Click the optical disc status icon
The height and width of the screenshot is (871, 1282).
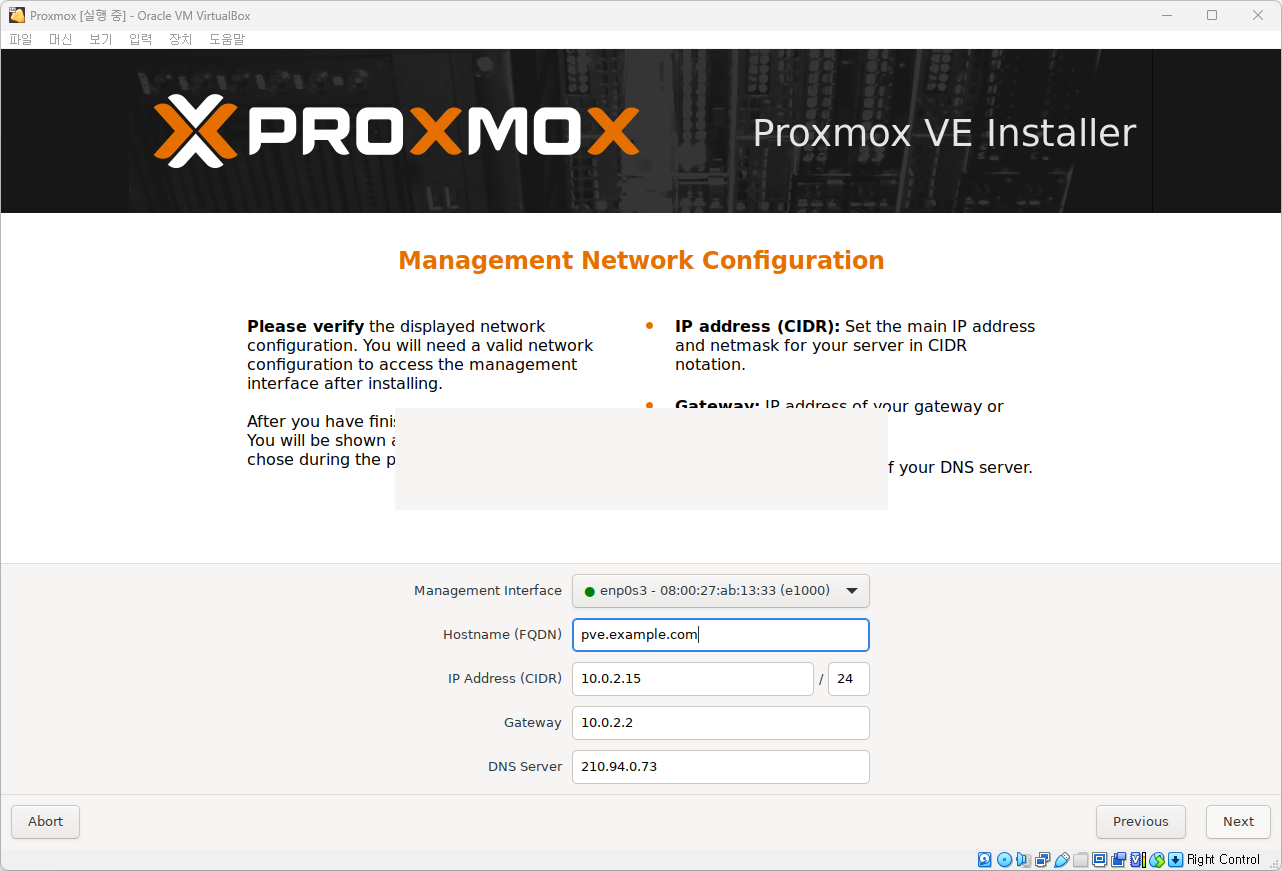pyautogui.click(x=1004, y=860)
